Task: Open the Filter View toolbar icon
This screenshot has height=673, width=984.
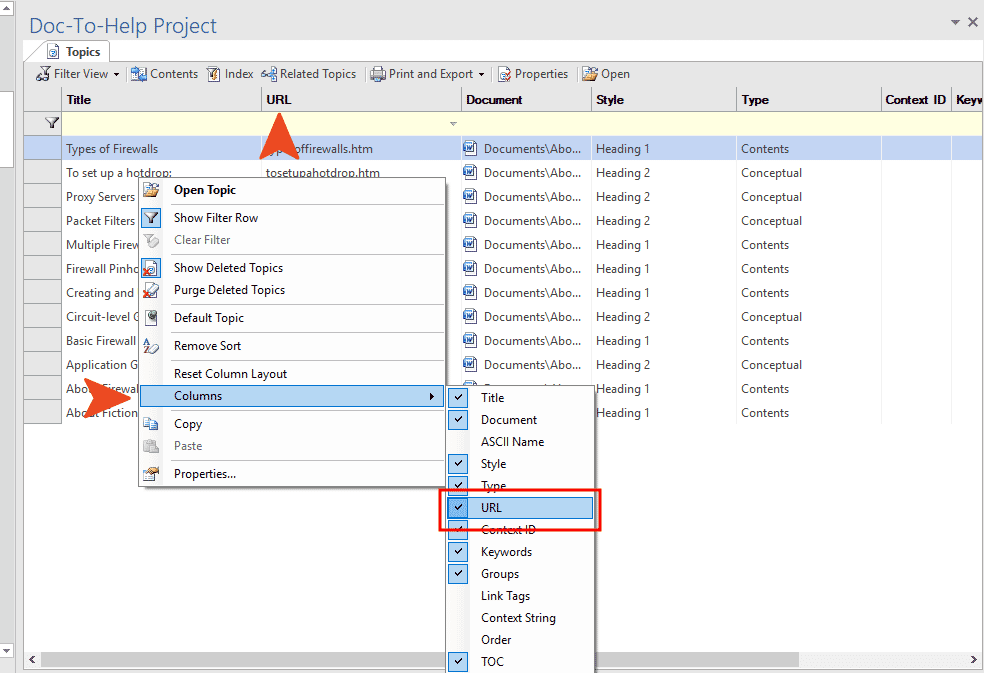Action: [x=43, y=74]
